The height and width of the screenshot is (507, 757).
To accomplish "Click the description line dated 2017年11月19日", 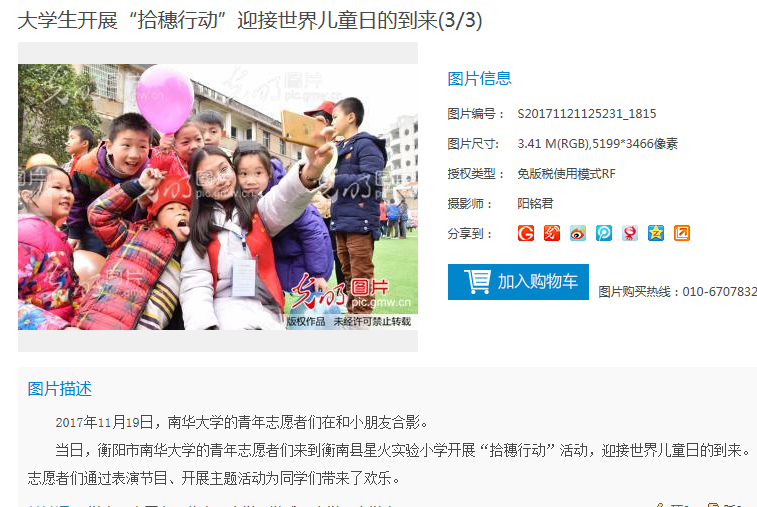I will pos(242,422).
